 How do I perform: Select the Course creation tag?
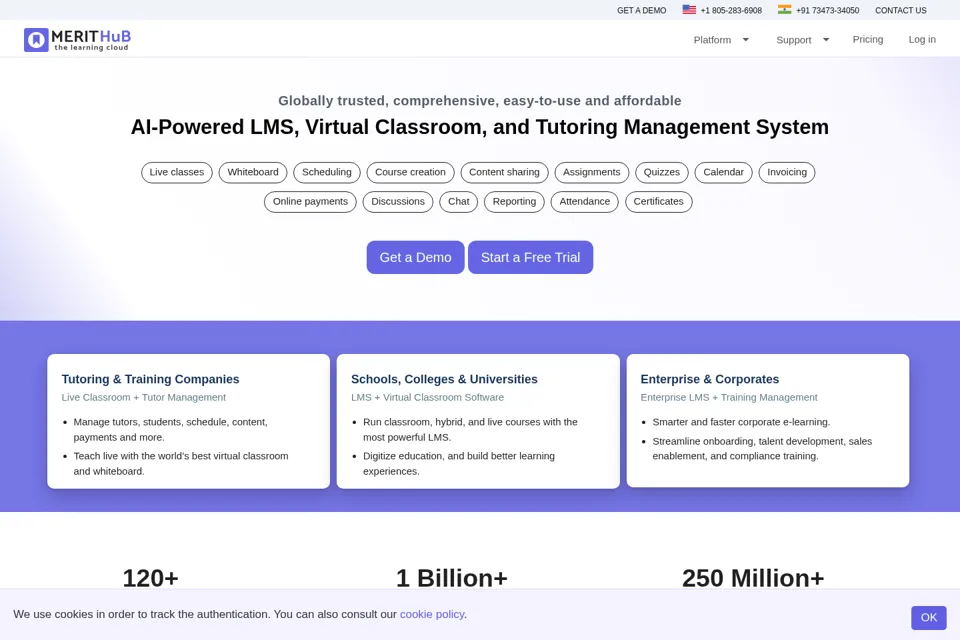coord(410,173)
